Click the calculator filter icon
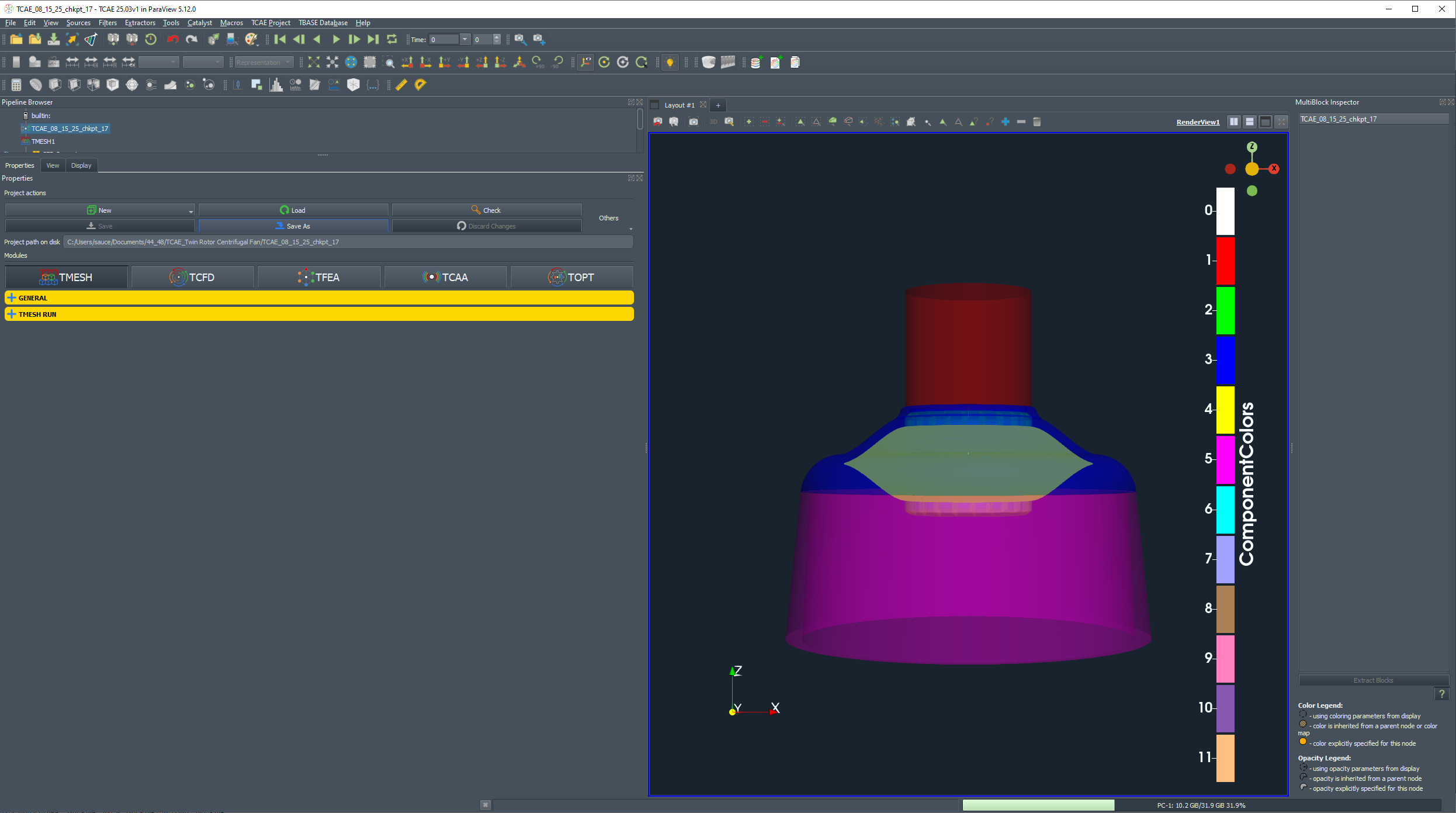 coord(16,85)
